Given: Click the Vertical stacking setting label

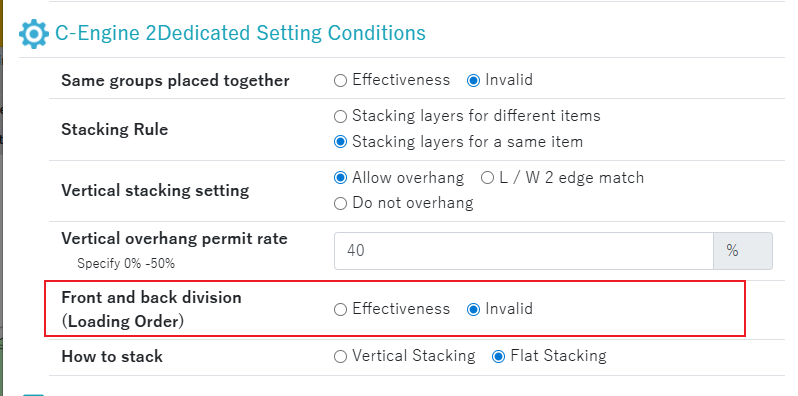Looking at the screenshot, I should pyautogui.click(x=155, y=190).
